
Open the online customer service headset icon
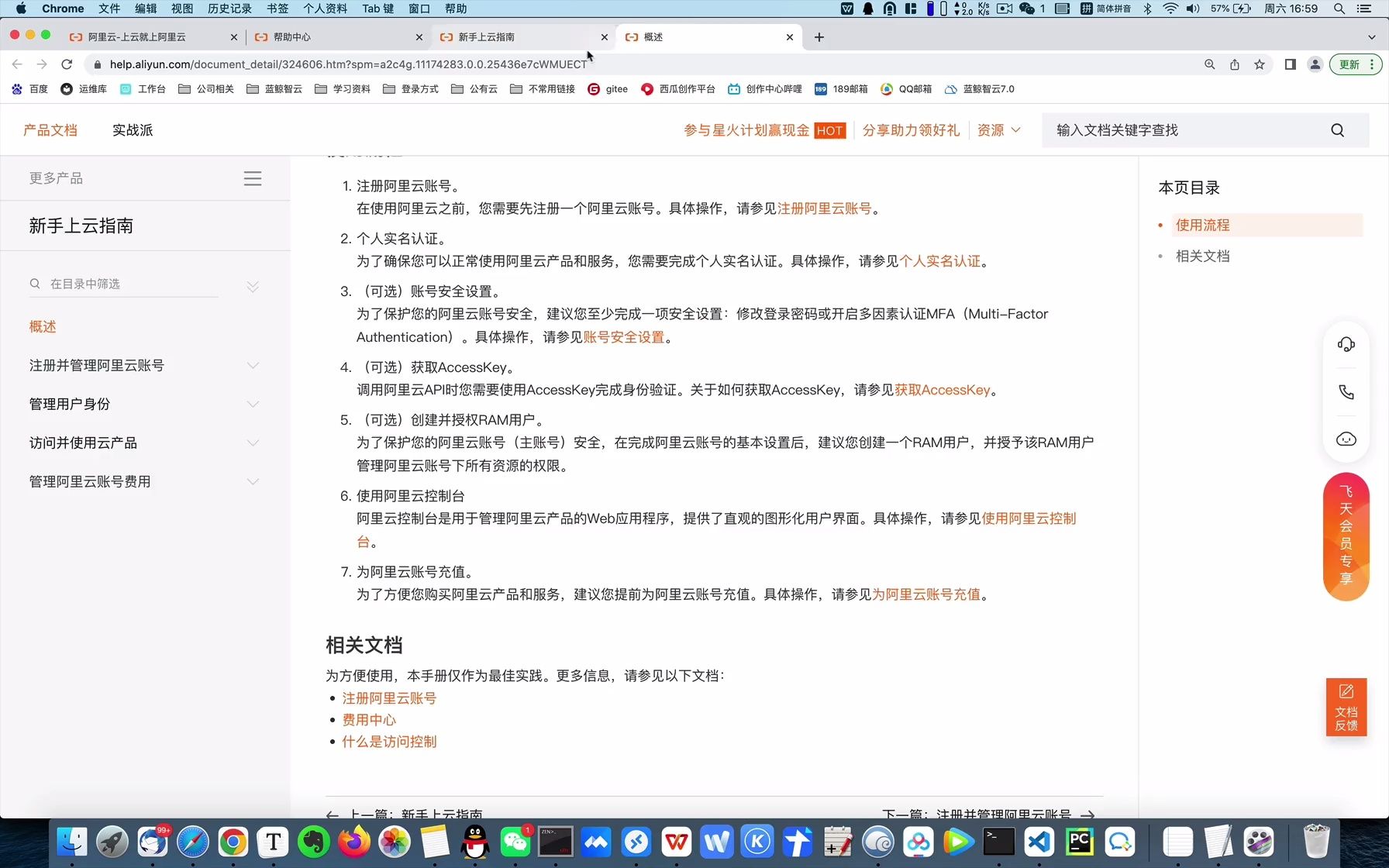tap(1346, 344)
